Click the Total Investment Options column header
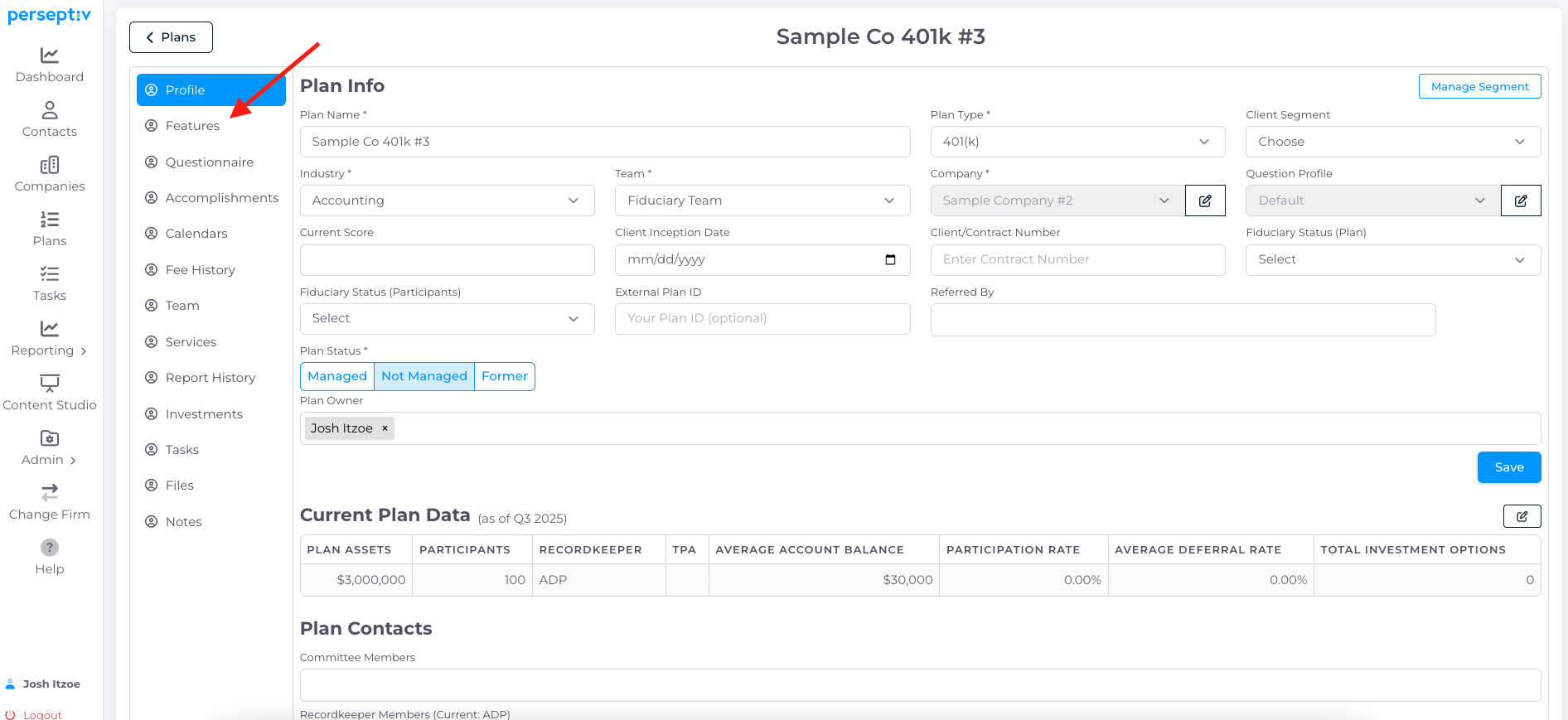1568x720 pixels. point(1427,550)
